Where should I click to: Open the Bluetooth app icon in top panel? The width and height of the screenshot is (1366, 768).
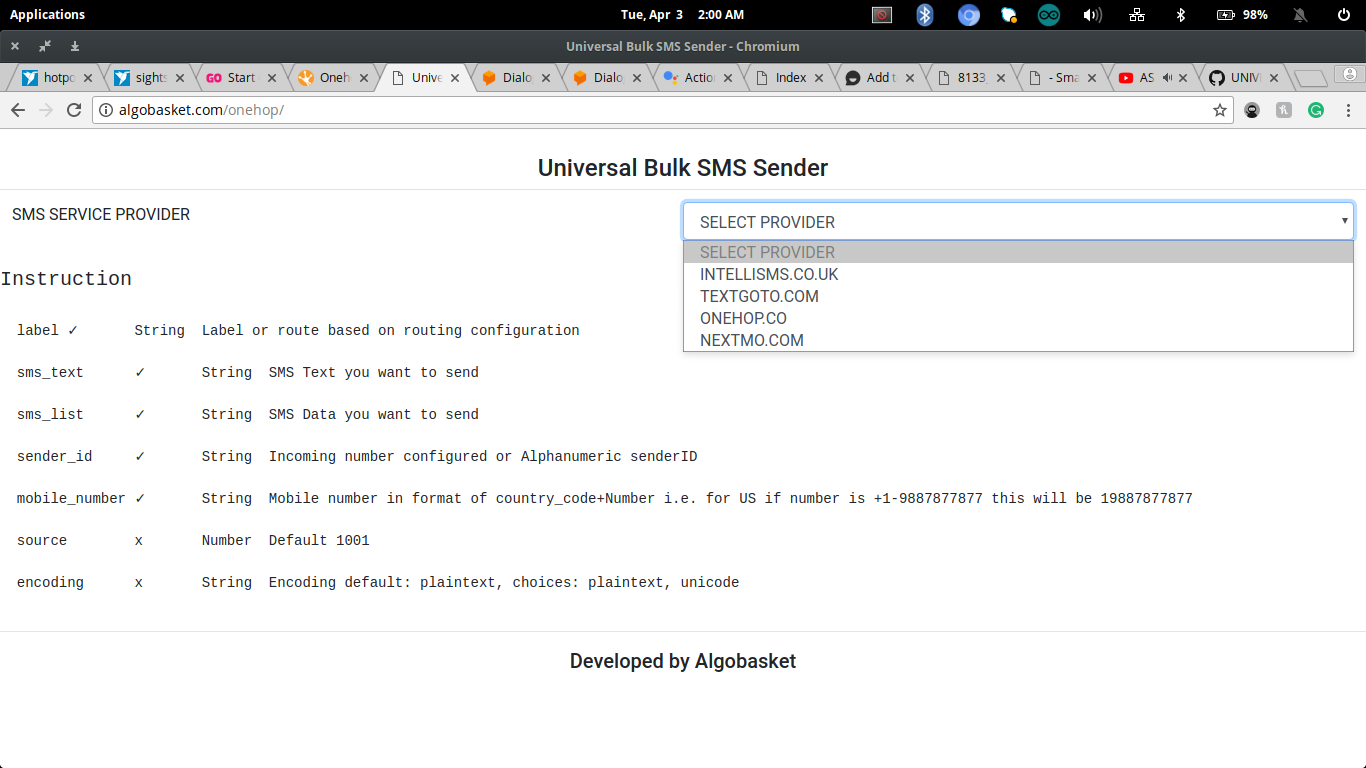(x=925, y=15)
